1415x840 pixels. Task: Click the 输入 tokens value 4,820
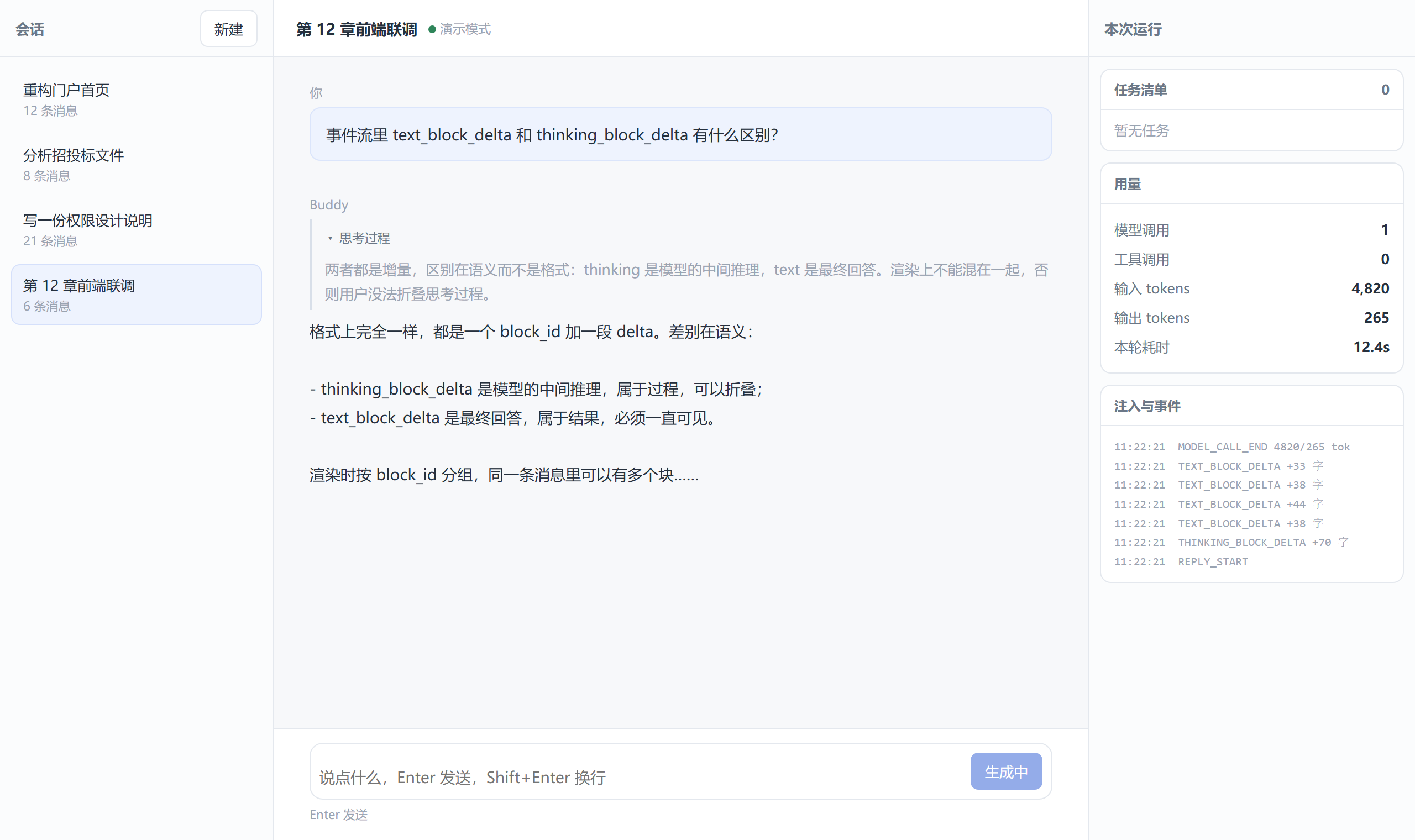[1370, 288]
